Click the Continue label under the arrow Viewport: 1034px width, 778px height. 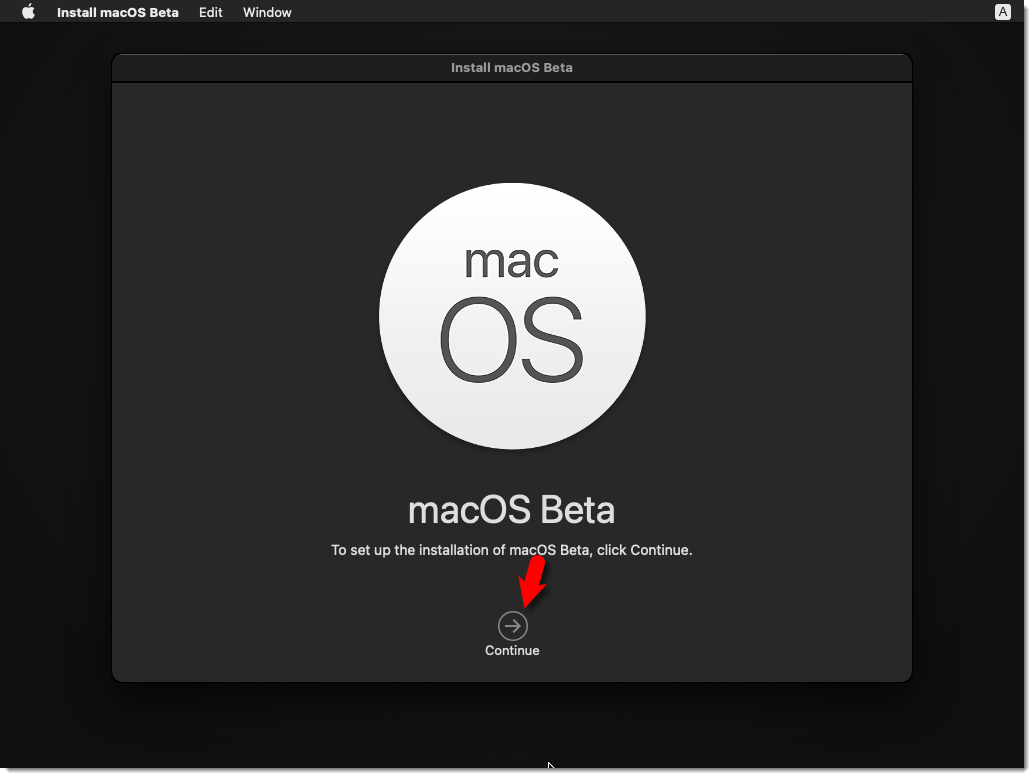[x=512, y=651]
